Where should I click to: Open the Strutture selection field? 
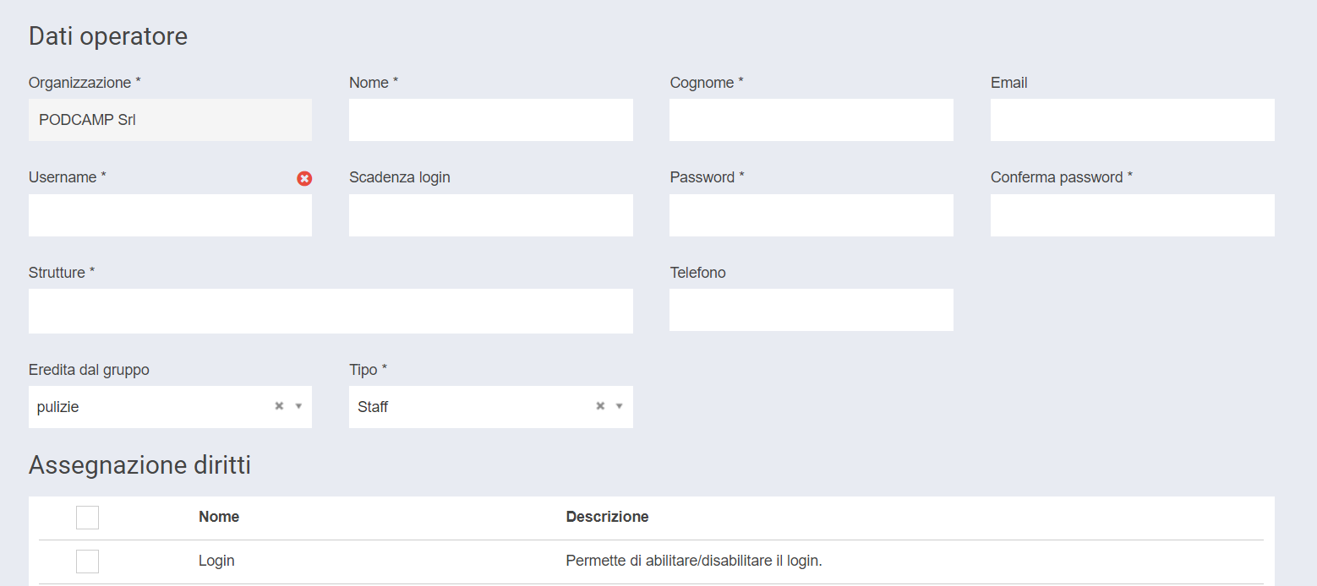[330, 311]
